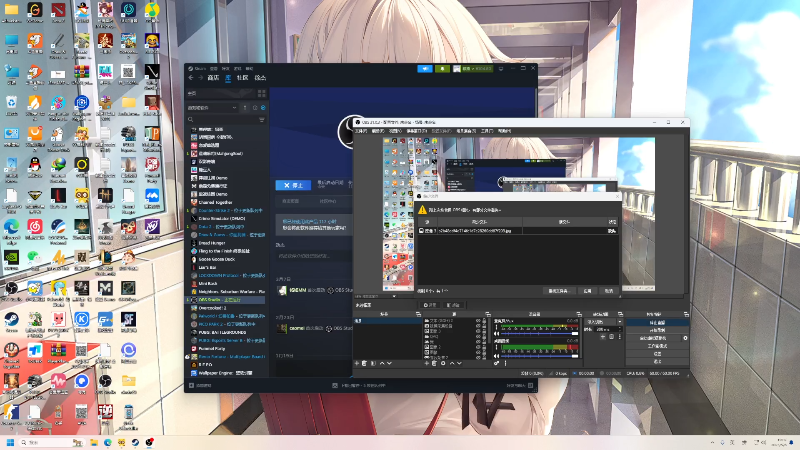
Task: Select missing image file row in dialog table
Action: tap(517, 231)
